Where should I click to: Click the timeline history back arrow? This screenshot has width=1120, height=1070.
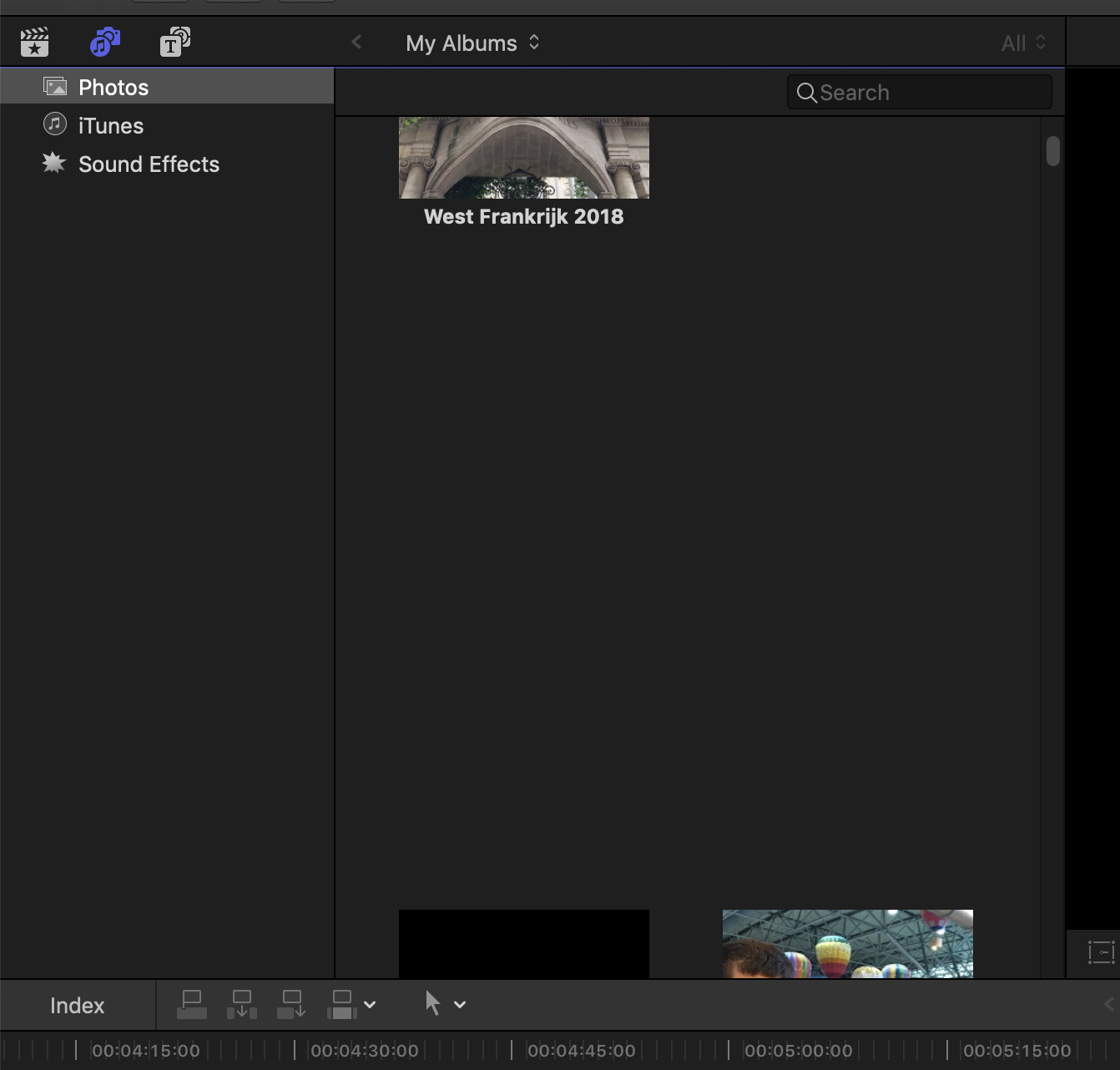pos(1109,1005)
